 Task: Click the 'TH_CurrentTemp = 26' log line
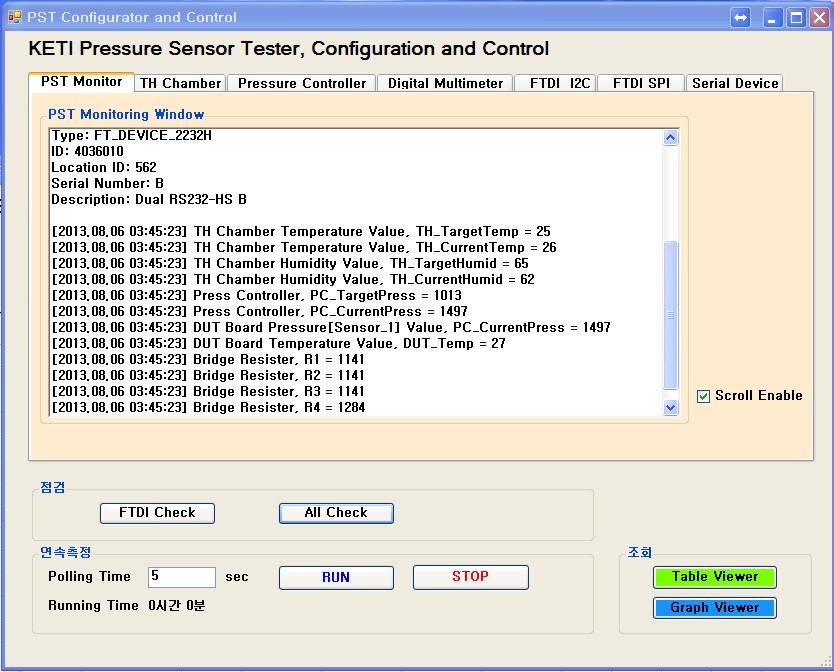pos(304,247)
